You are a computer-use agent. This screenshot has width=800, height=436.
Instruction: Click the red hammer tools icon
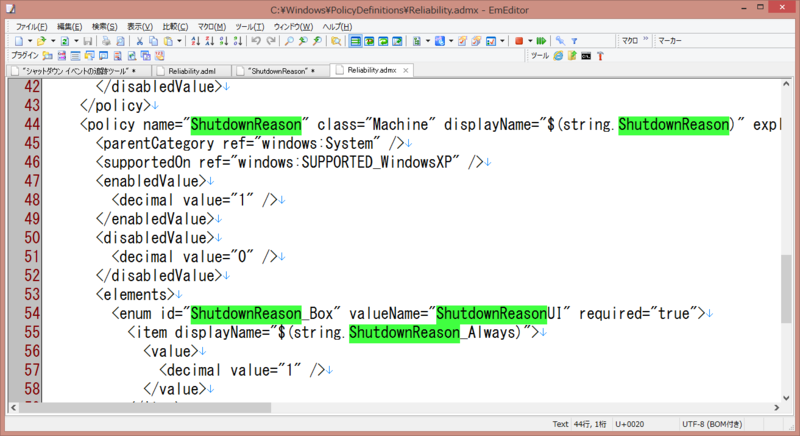pos(601,56)
